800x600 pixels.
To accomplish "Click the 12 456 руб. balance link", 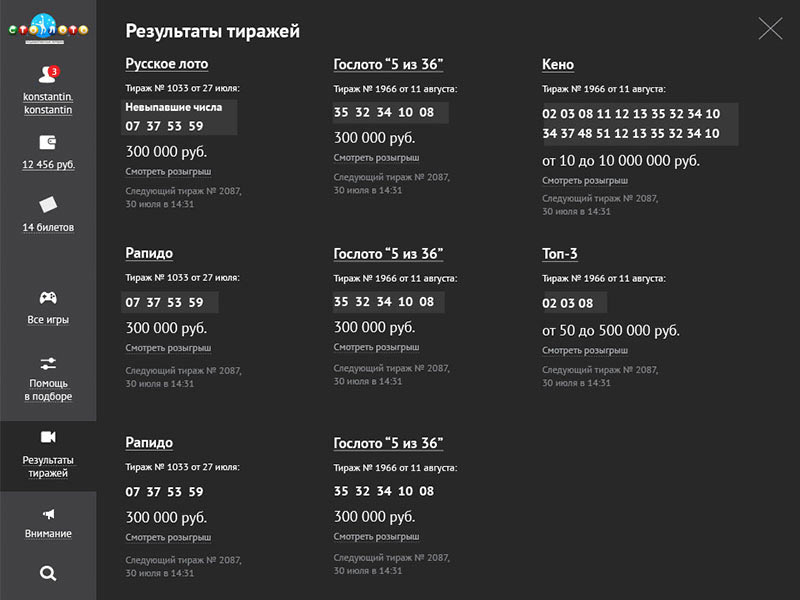I will 48,165.
